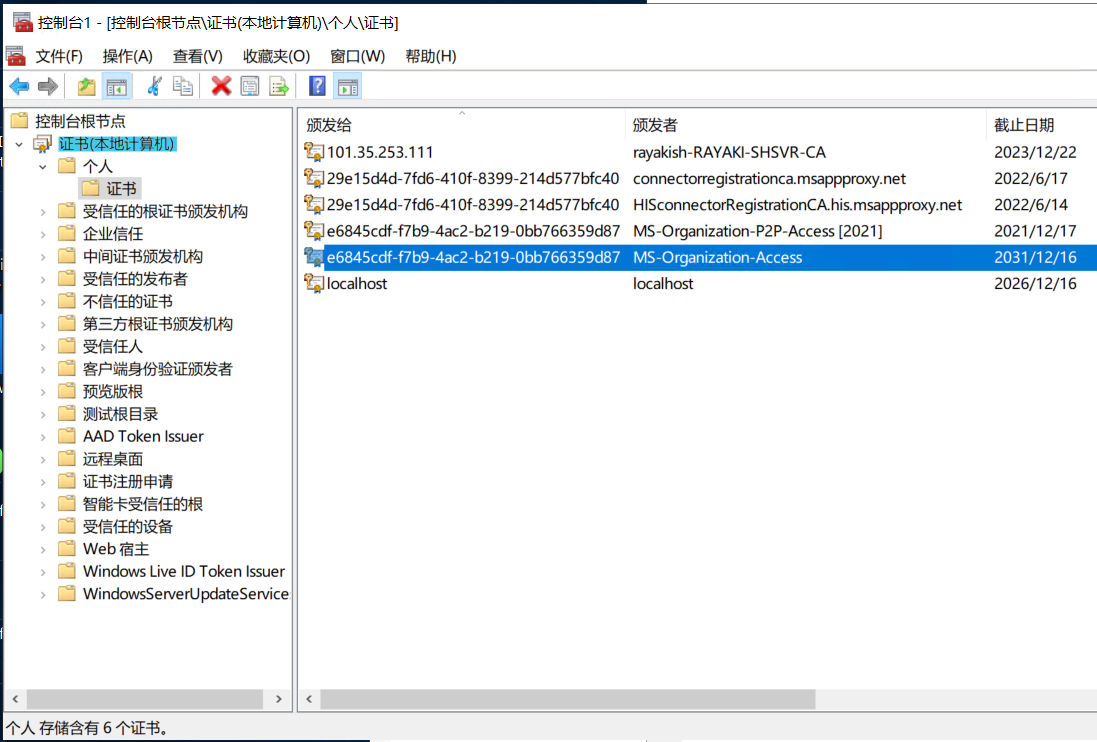The height and width of the screenshot is (742, 1097).
Task: Click the red Delete X icon
Action: click(221, 87)
